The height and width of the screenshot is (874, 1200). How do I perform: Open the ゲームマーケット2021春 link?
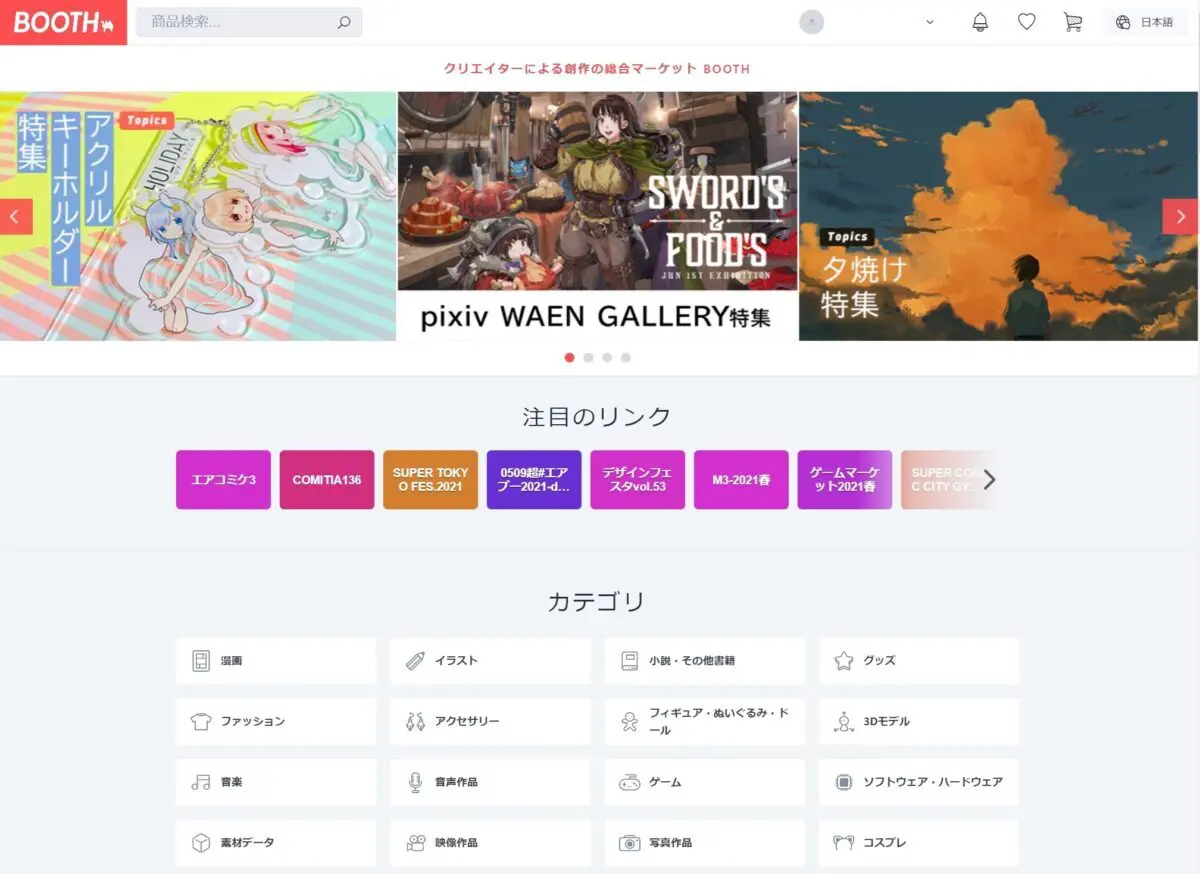[844, 480]
